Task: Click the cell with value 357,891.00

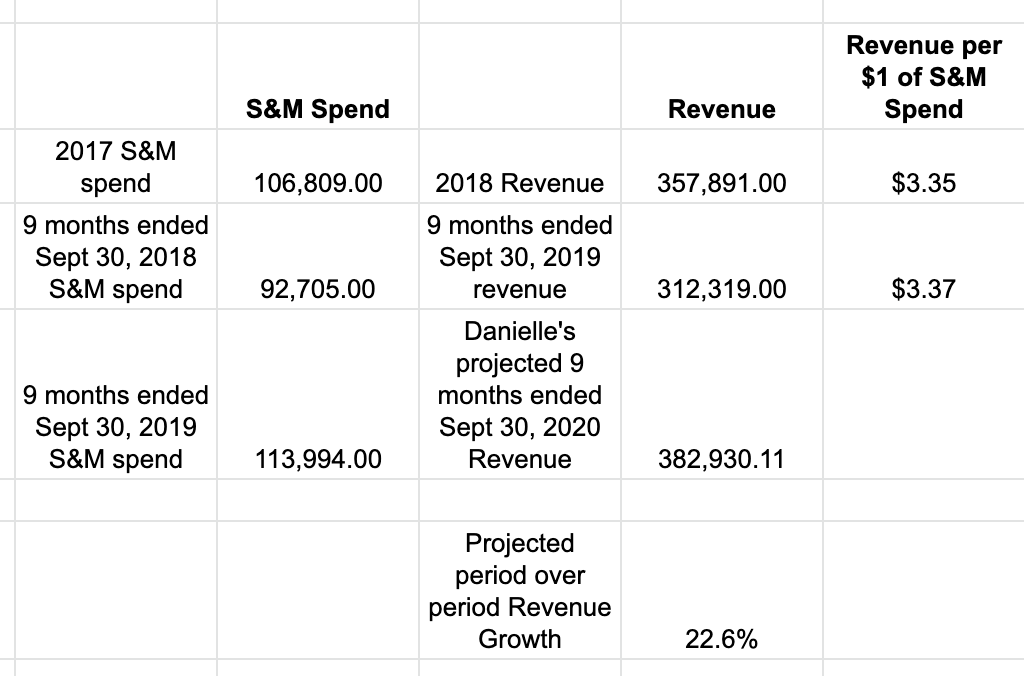Action: pos(722,167)
